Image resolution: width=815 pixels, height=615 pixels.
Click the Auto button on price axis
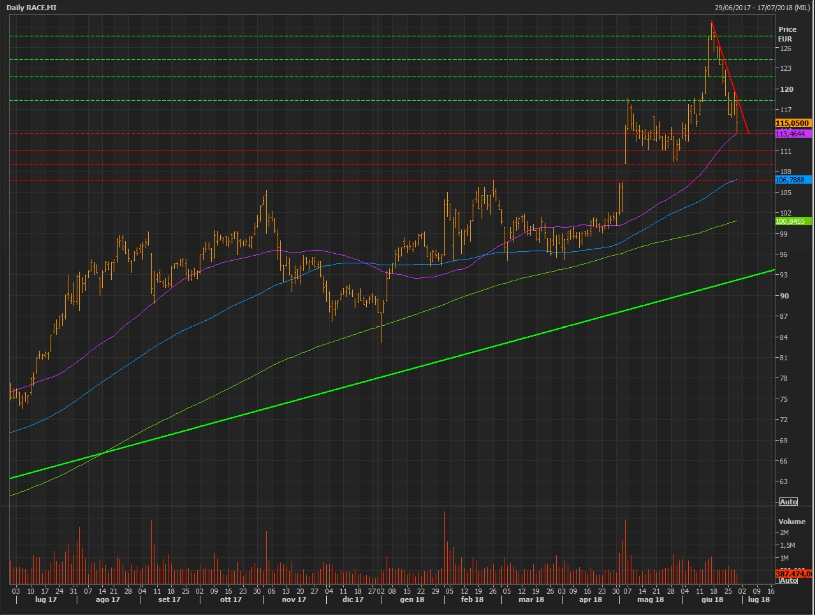788,500
